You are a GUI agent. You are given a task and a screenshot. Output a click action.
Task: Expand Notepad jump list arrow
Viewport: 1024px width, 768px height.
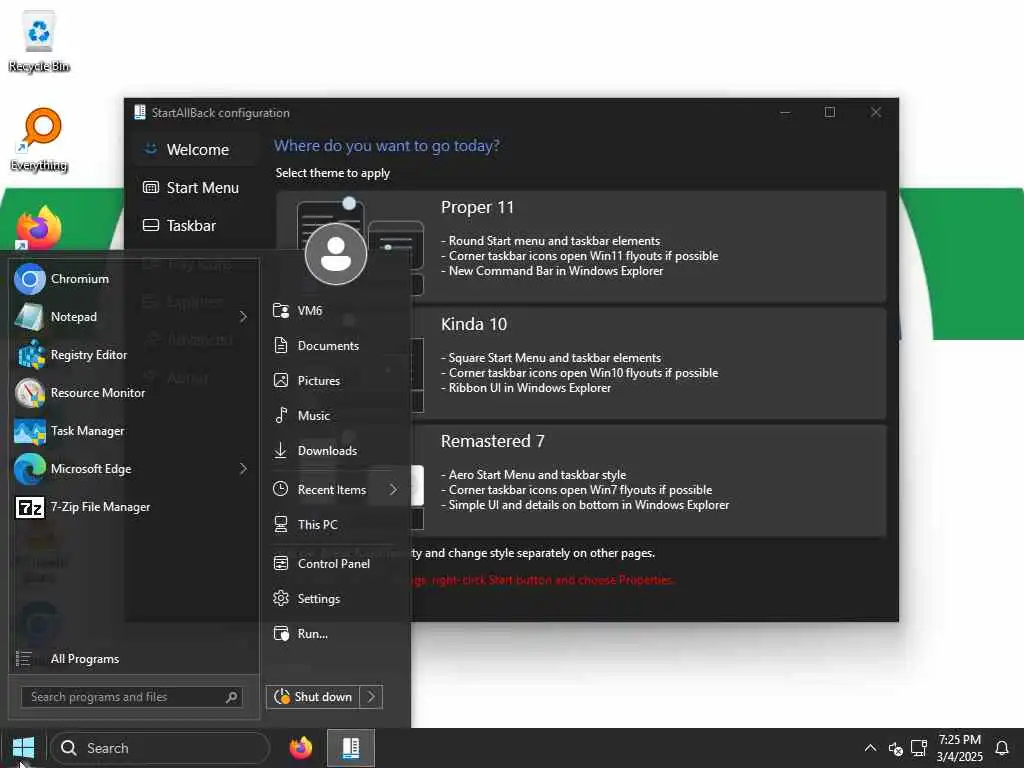click(244, 317)
